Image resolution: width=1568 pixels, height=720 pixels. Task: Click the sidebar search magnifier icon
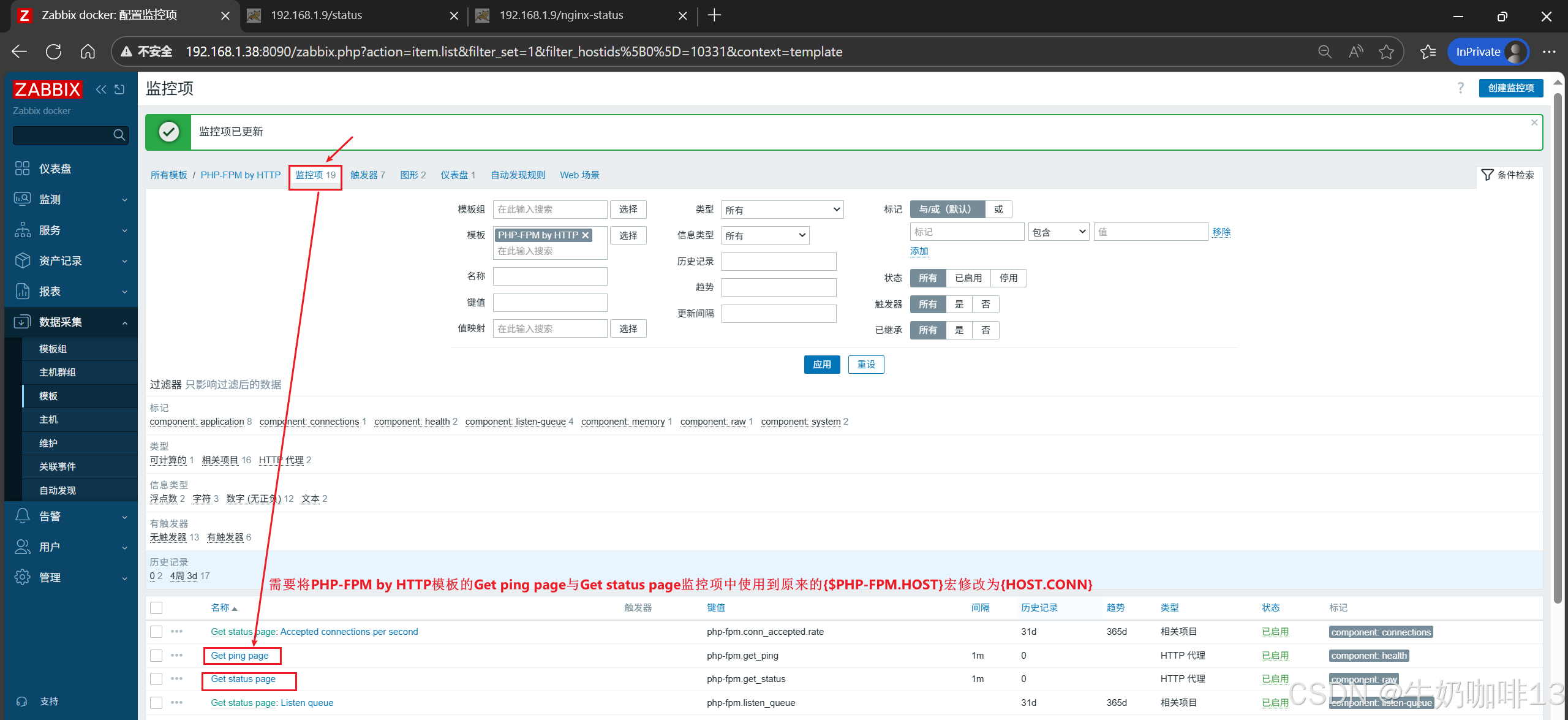[x=119, y=135]
